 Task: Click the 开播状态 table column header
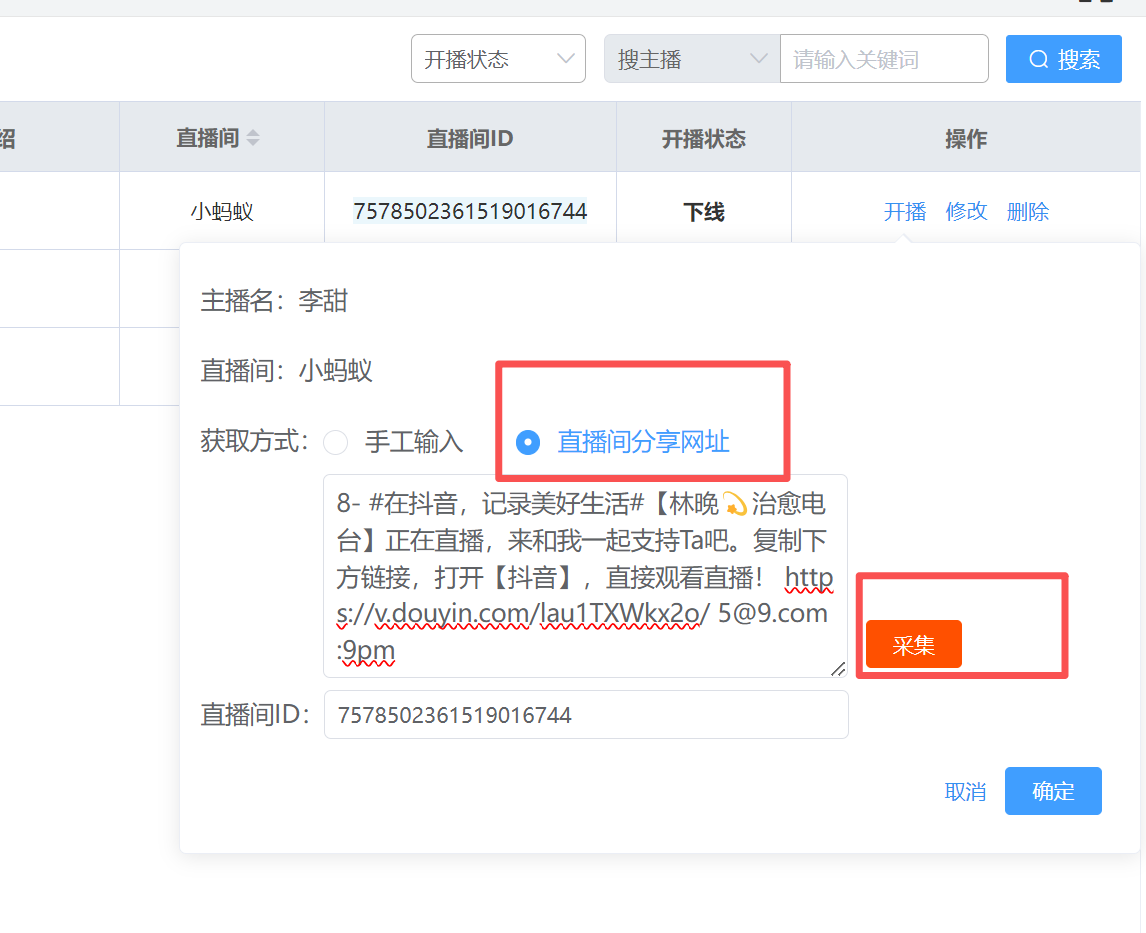[703, 139]
